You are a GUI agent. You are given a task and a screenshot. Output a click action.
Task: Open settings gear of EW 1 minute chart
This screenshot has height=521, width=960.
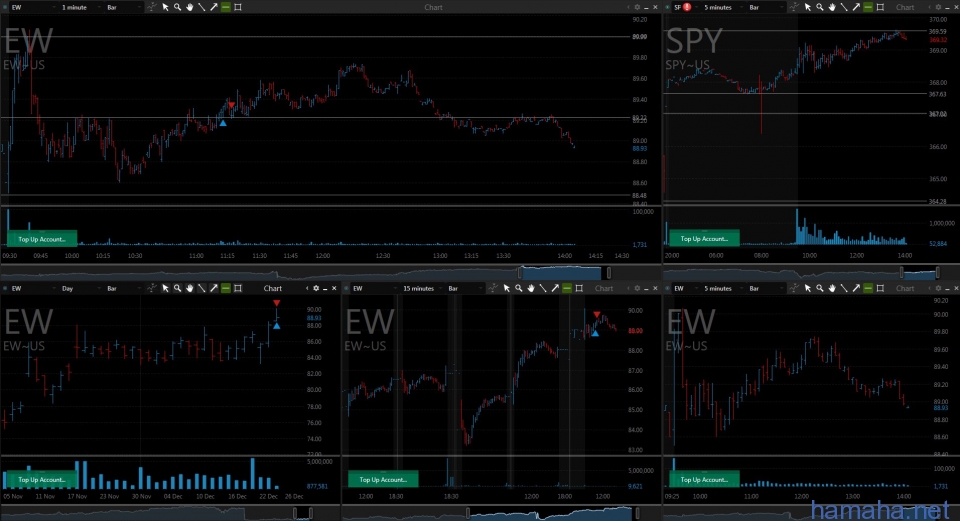click(x=637, y=7)
